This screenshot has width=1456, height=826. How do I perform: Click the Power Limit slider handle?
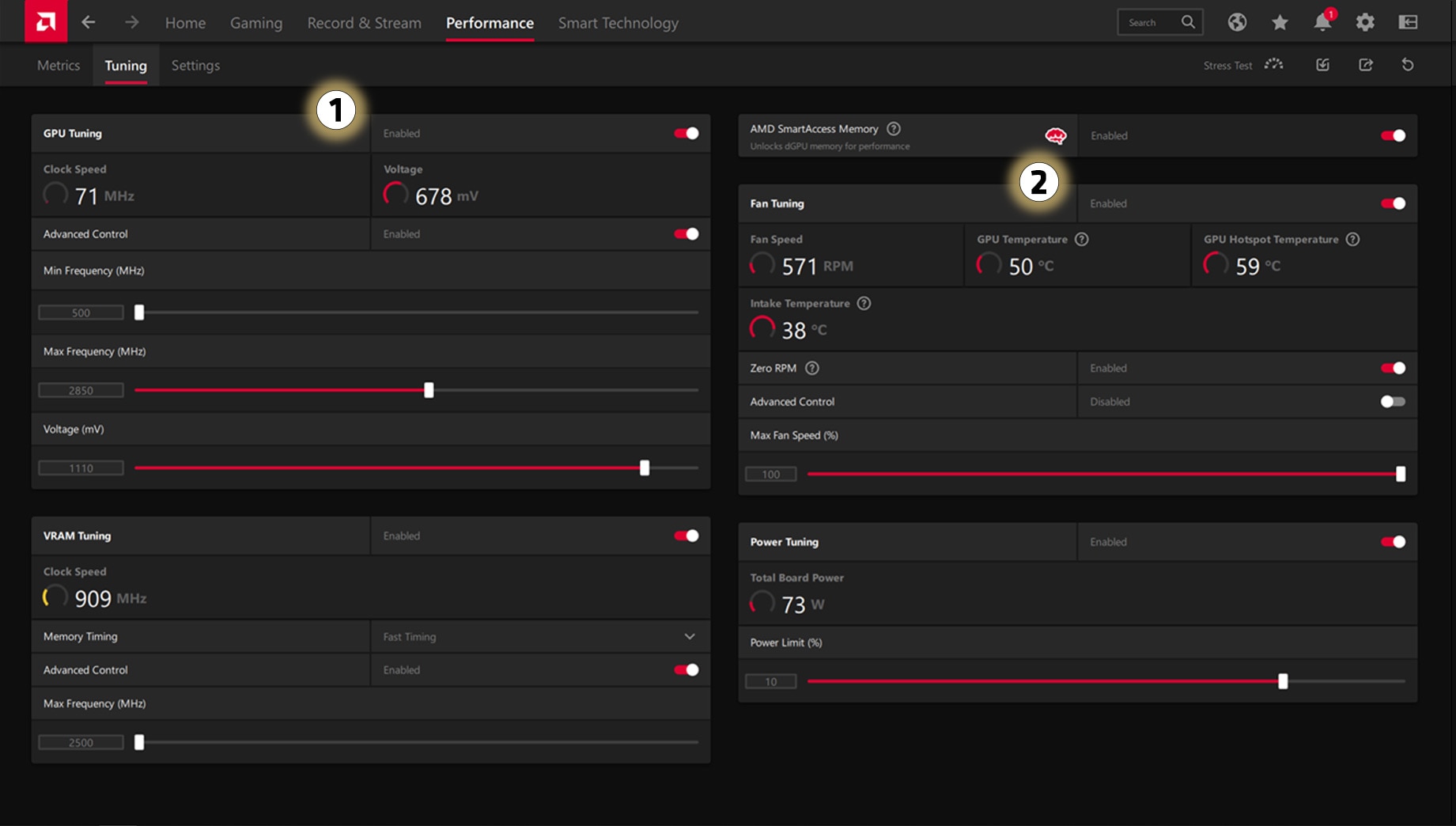click(1283, 681)
